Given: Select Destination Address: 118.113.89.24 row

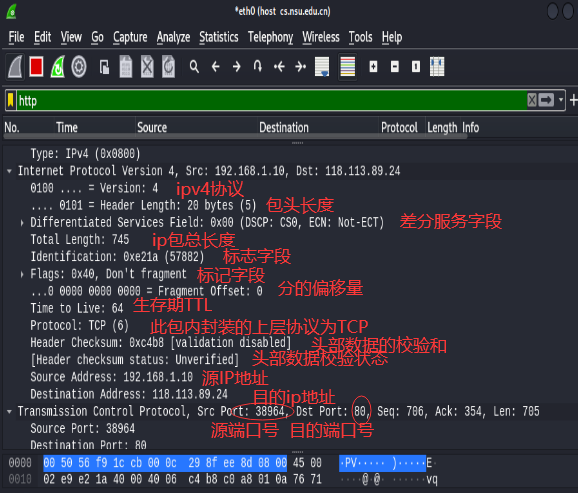Looking at the screenshot, I should pos(129,394).
